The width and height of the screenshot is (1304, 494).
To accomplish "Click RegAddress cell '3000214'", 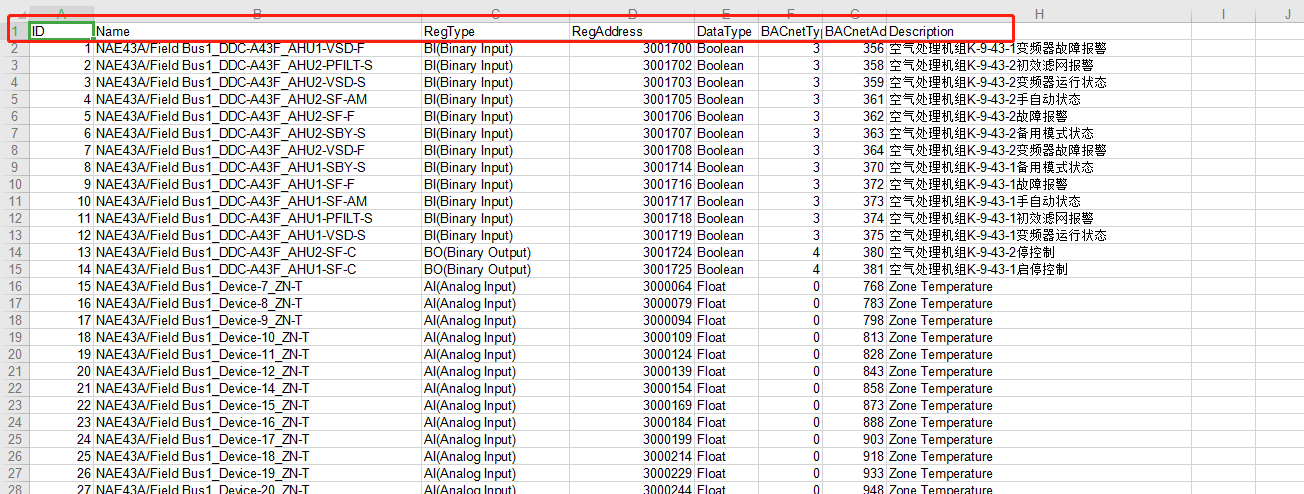I will click(x=632, y=457).
